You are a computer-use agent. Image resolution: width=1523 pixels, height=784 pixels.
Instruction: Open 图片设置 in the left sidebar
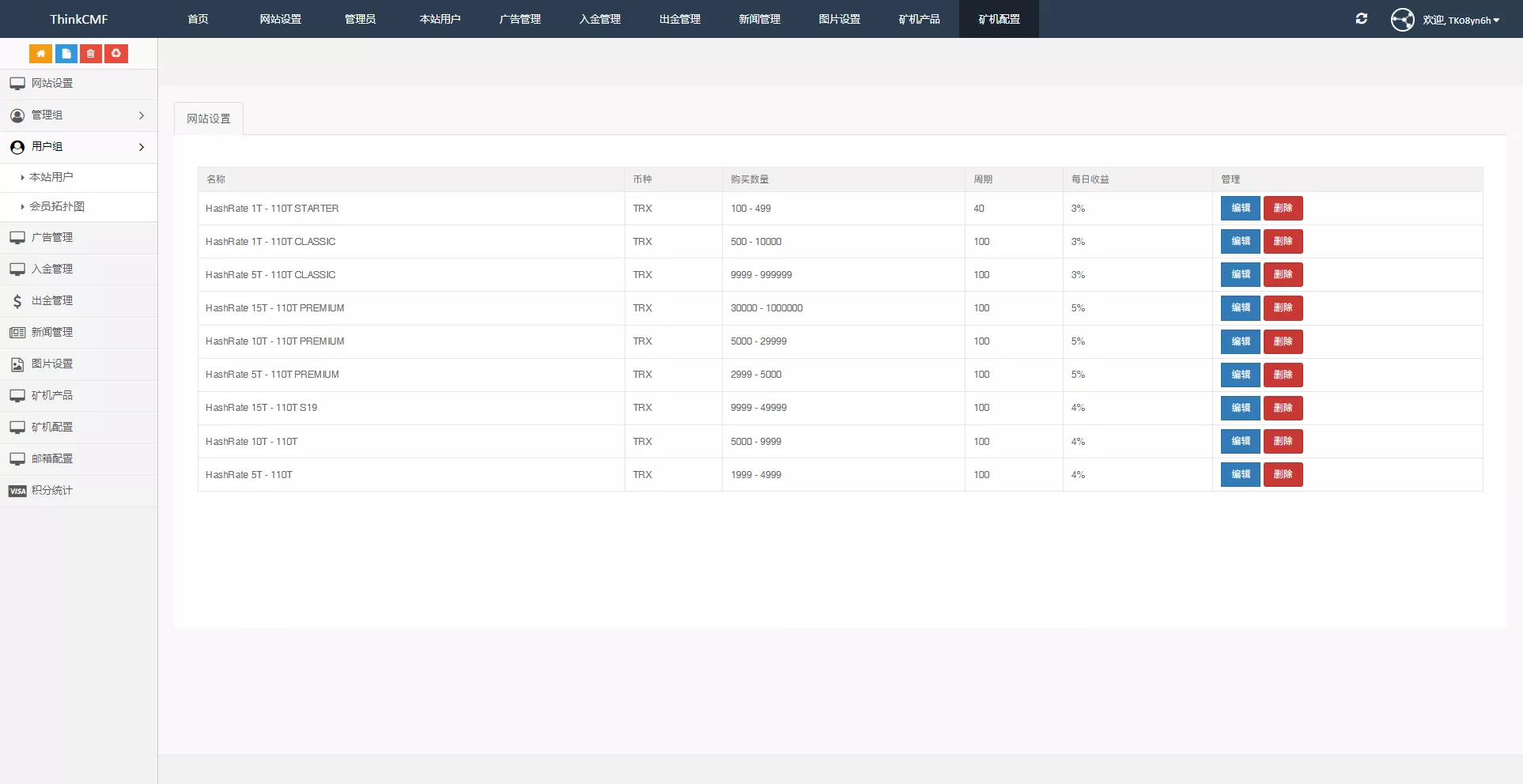(51, 364)
